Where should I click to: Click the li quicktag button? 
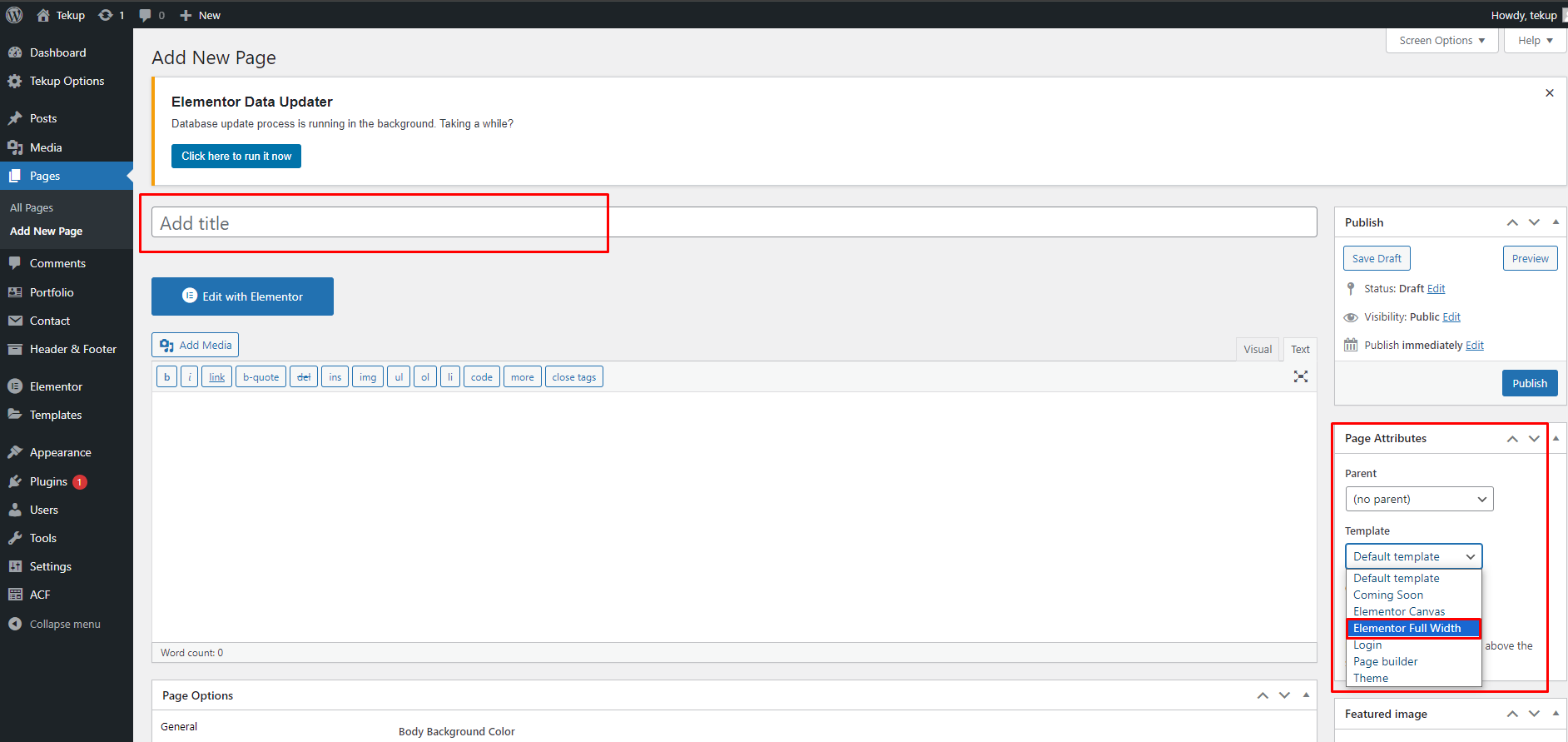tap(450, 377)
